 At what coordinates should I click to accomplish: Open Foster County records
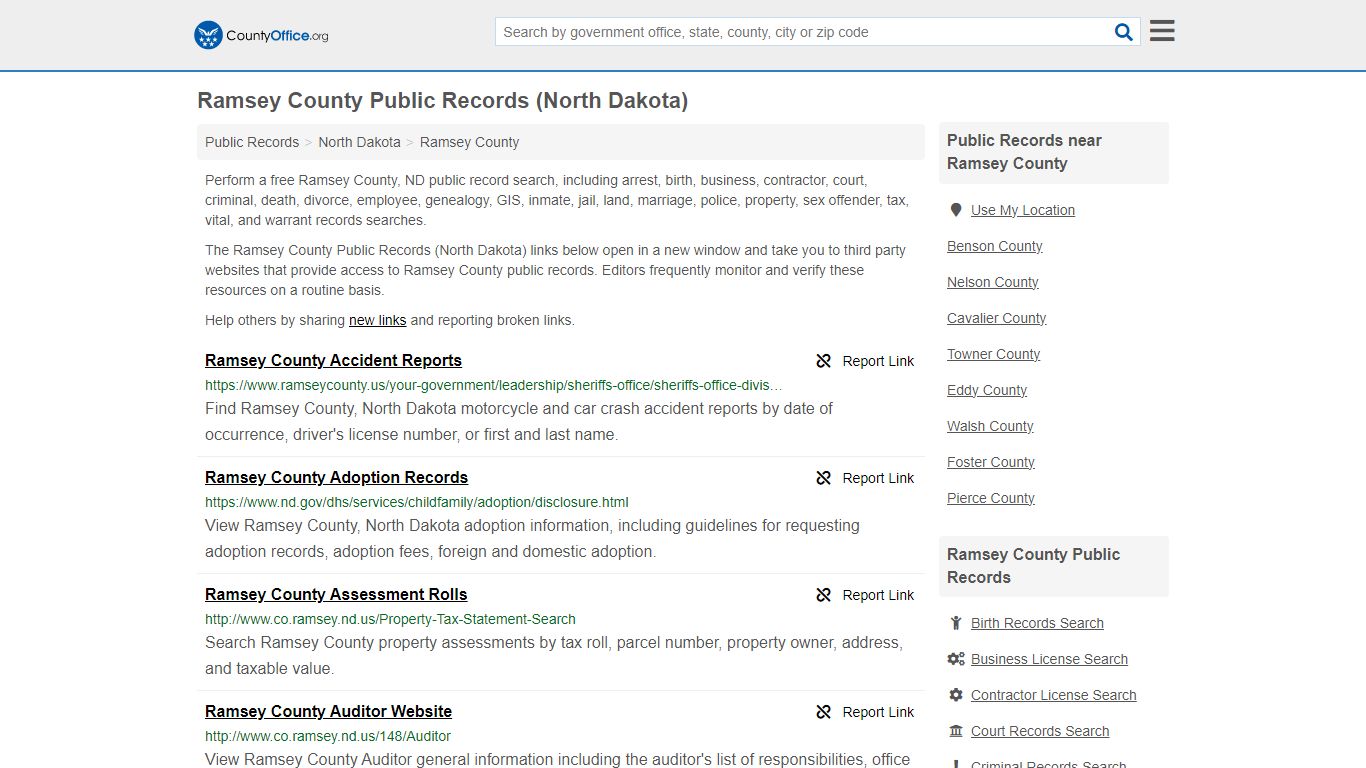pyautogui.click(x=990, y=462)
